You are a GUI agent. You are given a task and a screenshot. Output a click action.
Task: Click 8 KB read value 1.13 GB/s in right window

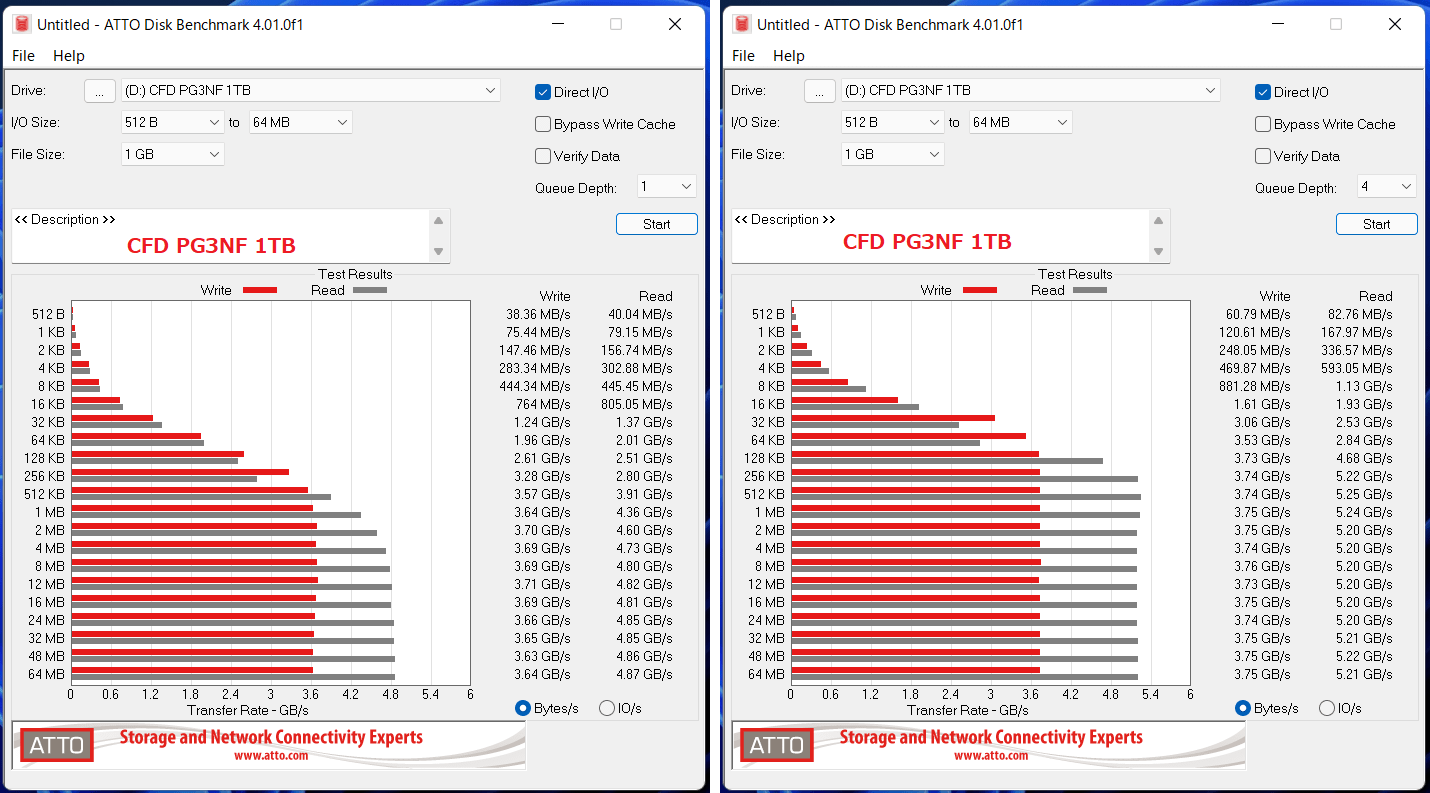pyautogui.click(x=1363, y=386)
